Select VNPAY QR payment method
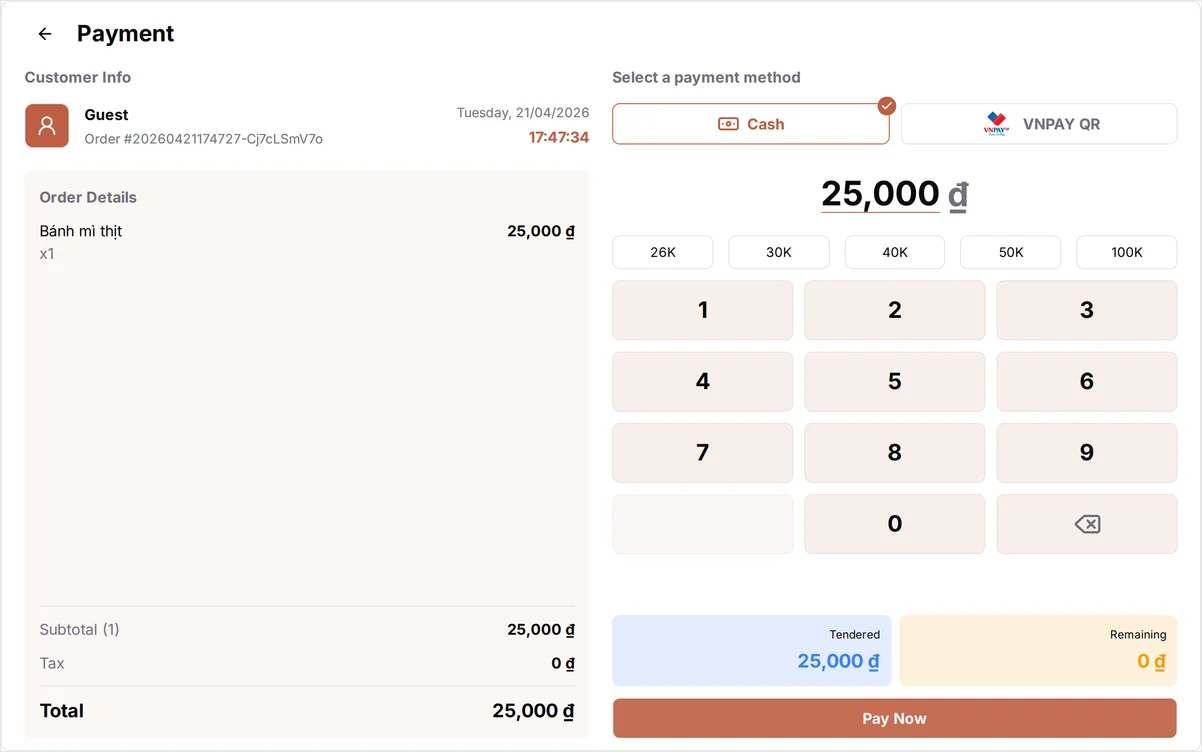Viewport: 1202px width, 752px height. pyautogui.click(x=1039, y=124)
